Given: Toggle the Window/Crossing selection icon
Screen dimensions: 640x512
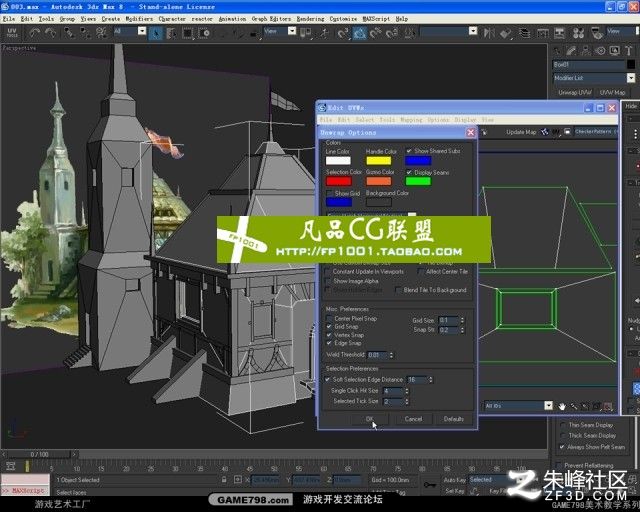Looking at the screenshot, I should (x=204, y=33).
